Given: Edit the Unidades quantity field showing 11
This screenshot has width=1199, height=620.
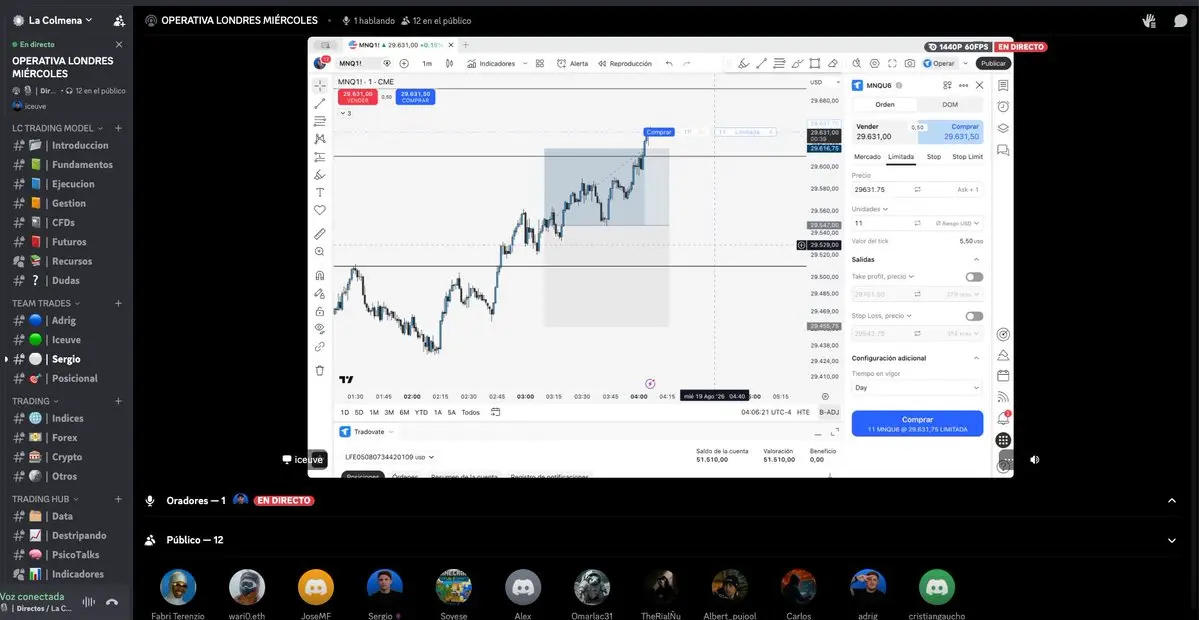Looking at the screenshot, I should [918, 223].
